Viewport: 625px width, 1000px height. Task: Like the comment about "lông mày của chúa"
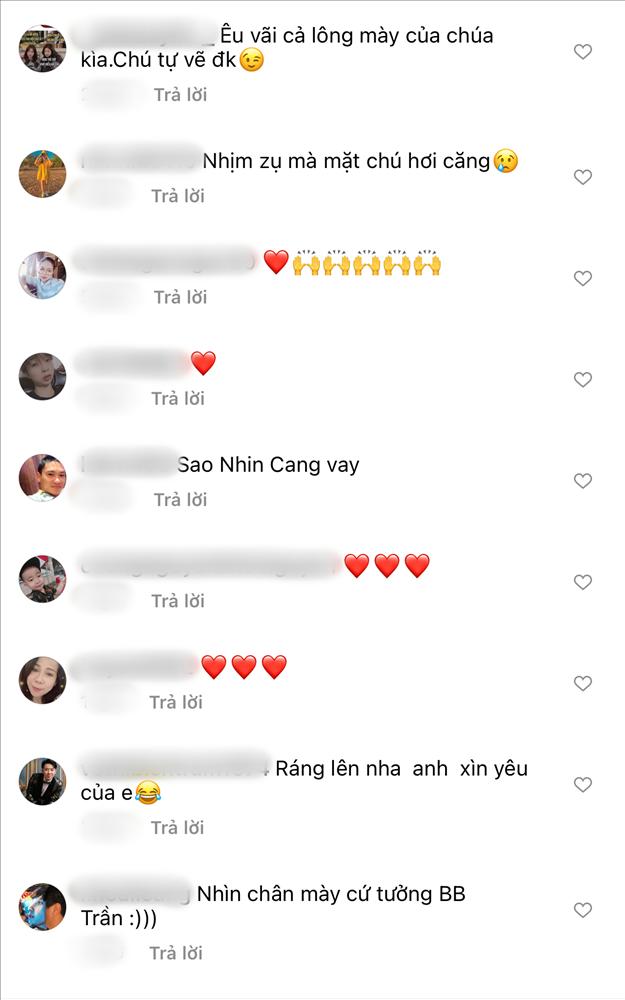(x=582, y=52)
